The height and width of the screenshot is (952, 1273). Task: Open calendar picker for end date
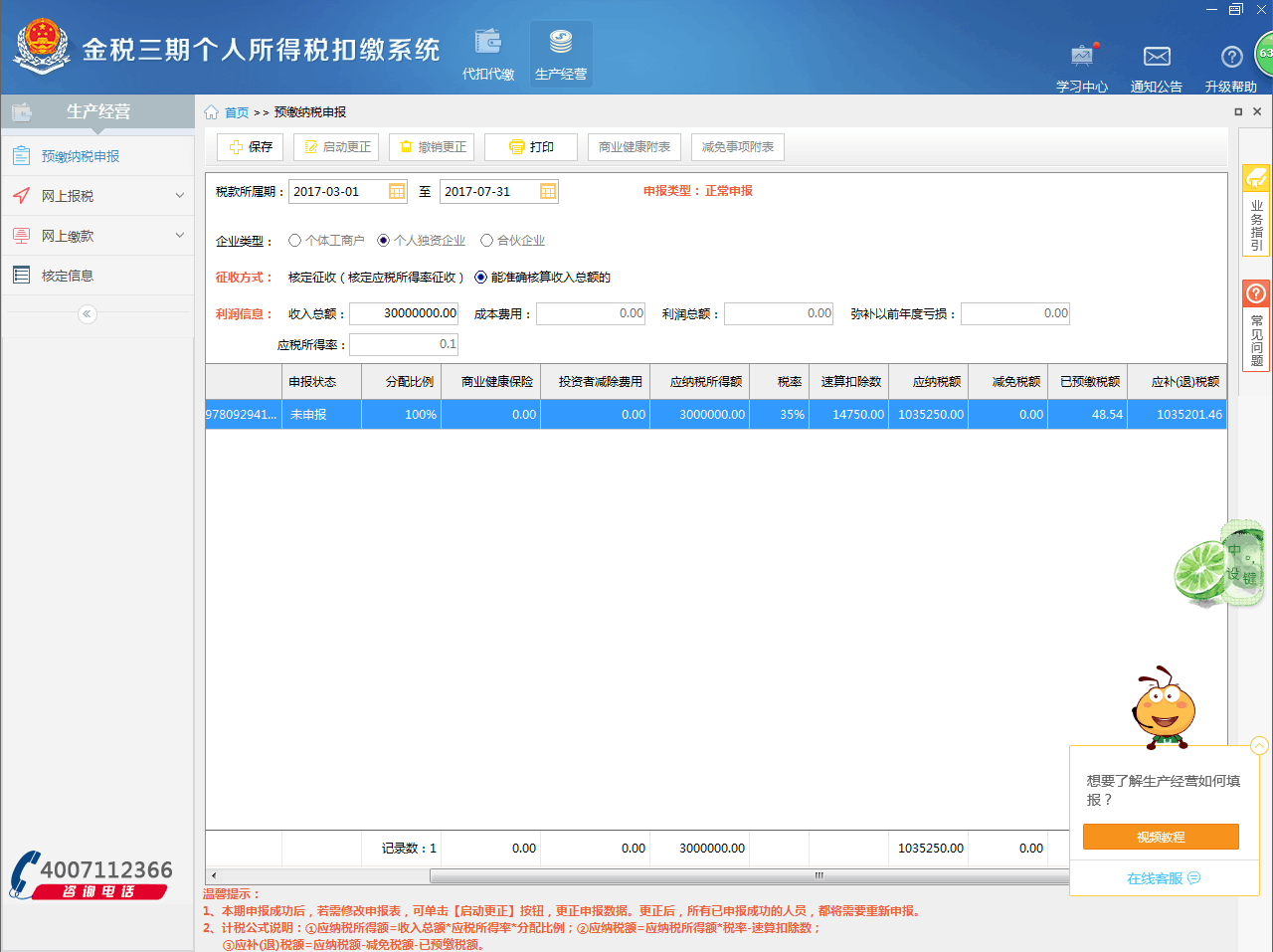click(x=548, y=191)
